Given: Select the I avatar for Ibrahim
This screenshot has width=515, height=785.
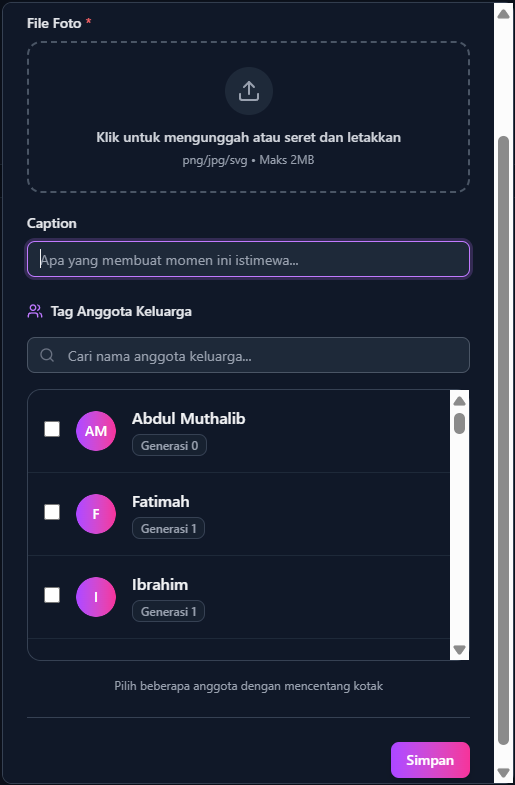Looking at the screenshot, I should [x=96, y=597].
